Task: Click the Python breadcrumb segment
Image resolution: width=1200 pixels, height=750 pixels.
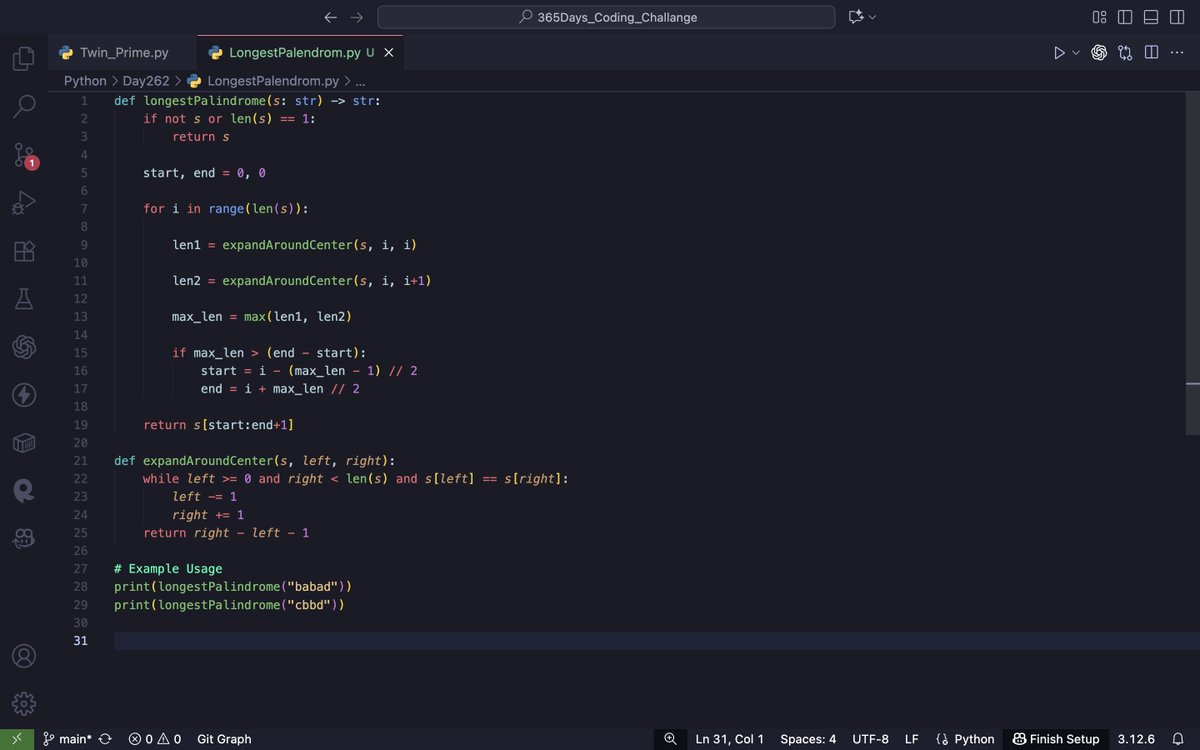Action: coord(85,81)
